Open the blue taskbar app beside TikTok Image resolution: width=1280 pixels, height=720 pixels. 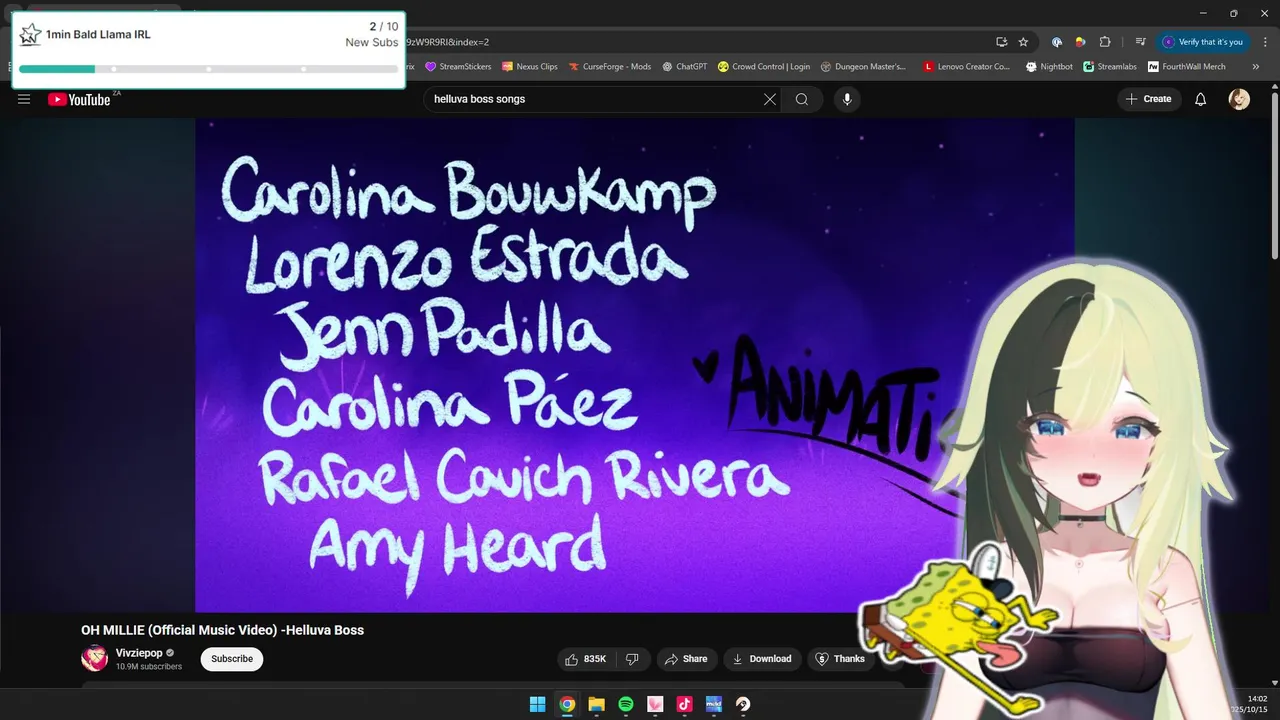713,704
